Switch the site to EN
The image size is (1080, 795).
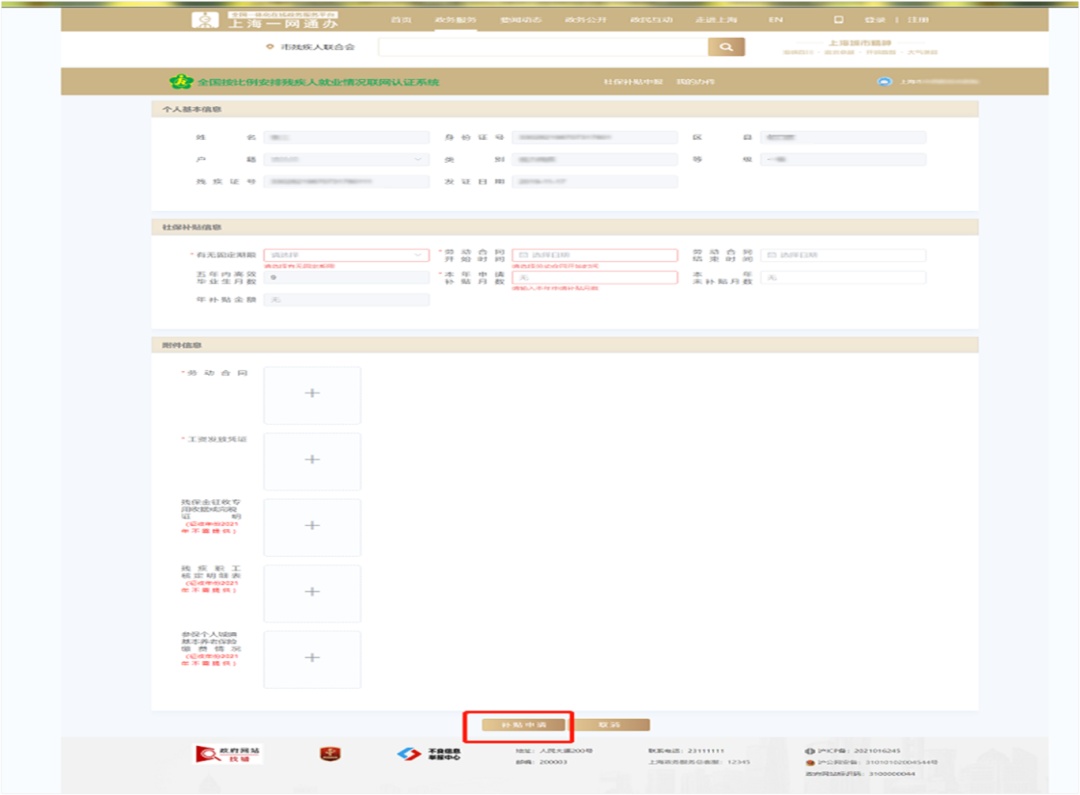click(x=776, y=20)
